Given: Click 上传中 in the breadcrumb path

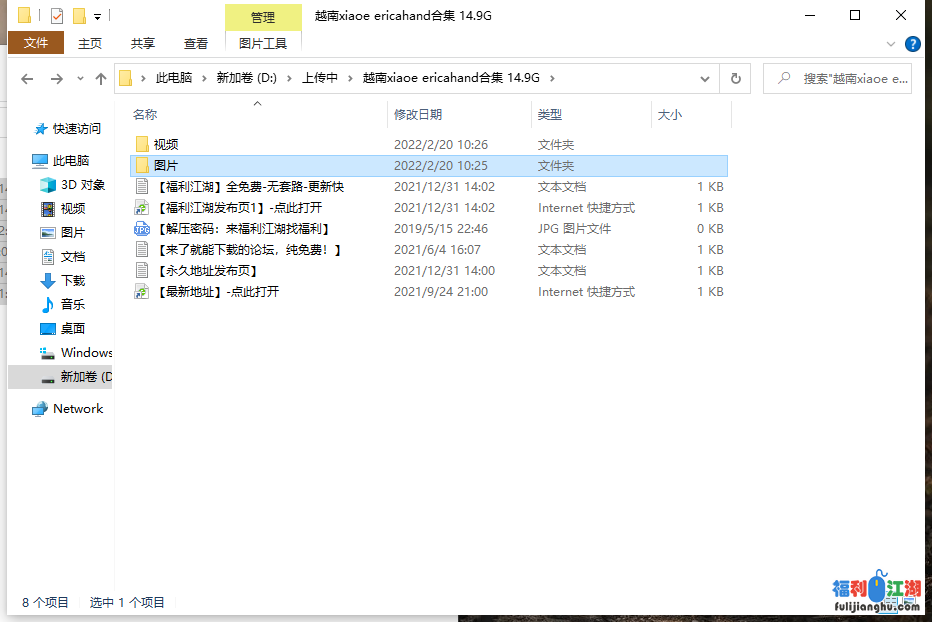Looking at the screenshot, I should pos(320,79).
